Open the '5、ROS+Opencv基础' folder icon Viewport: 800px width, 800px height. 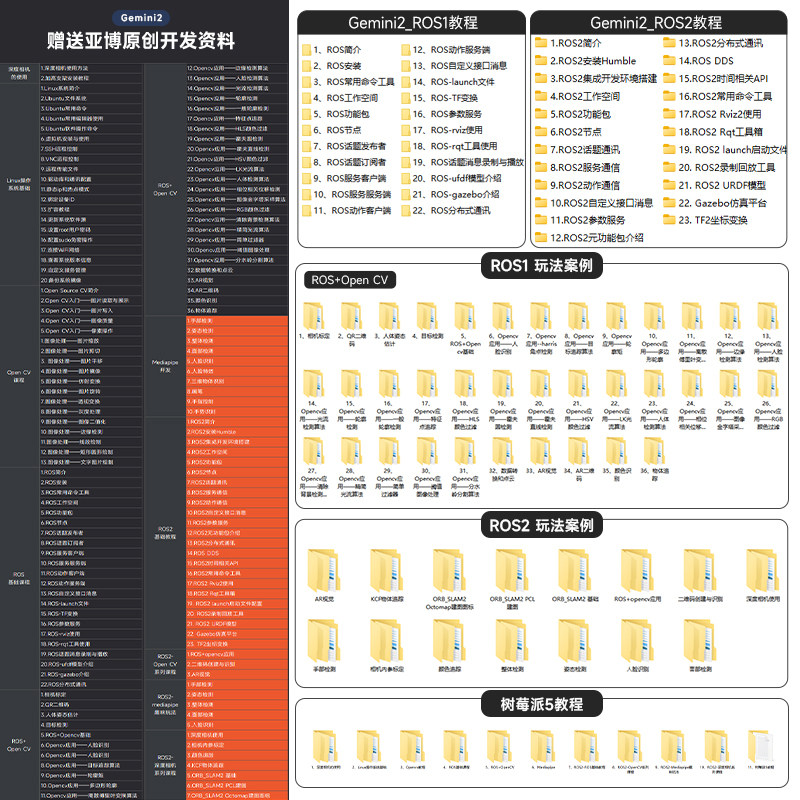[x=465, y=315]
